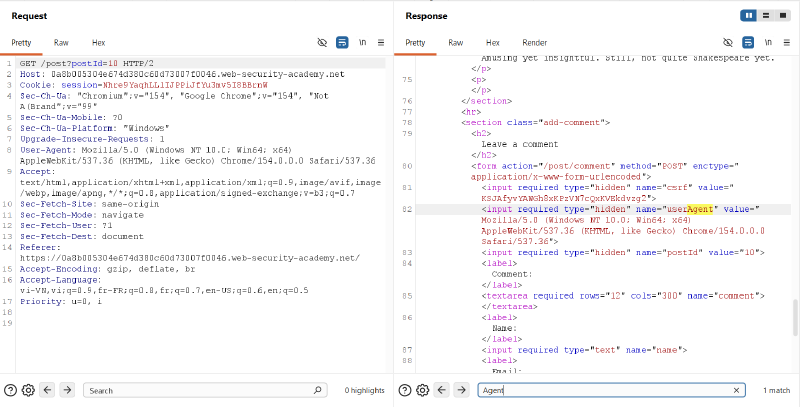Viewport: 800px width, 407px height.
Task: Go to next match in Request search
Action: point(67,390)
